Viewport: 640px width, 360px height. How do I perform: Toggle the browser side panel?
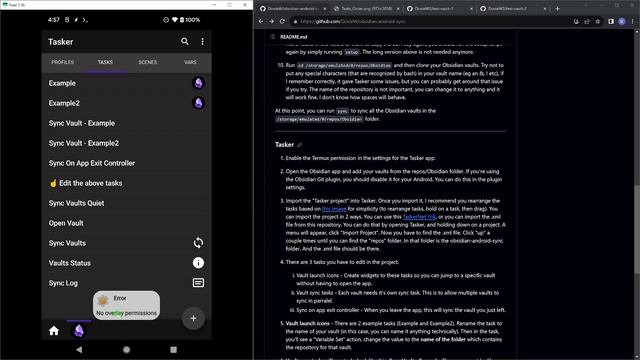coord(611,21)
